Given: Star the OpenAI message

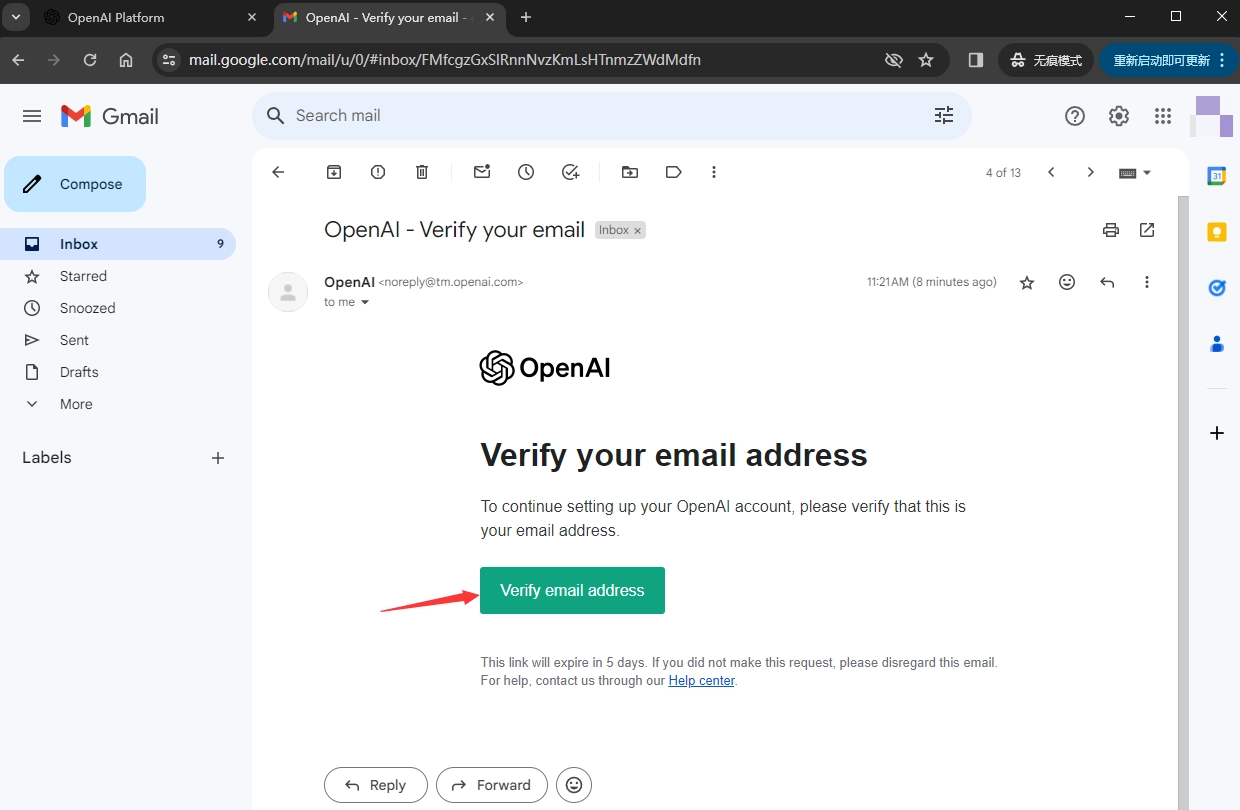Looking at the screenshot, I should pos(1027,283).
